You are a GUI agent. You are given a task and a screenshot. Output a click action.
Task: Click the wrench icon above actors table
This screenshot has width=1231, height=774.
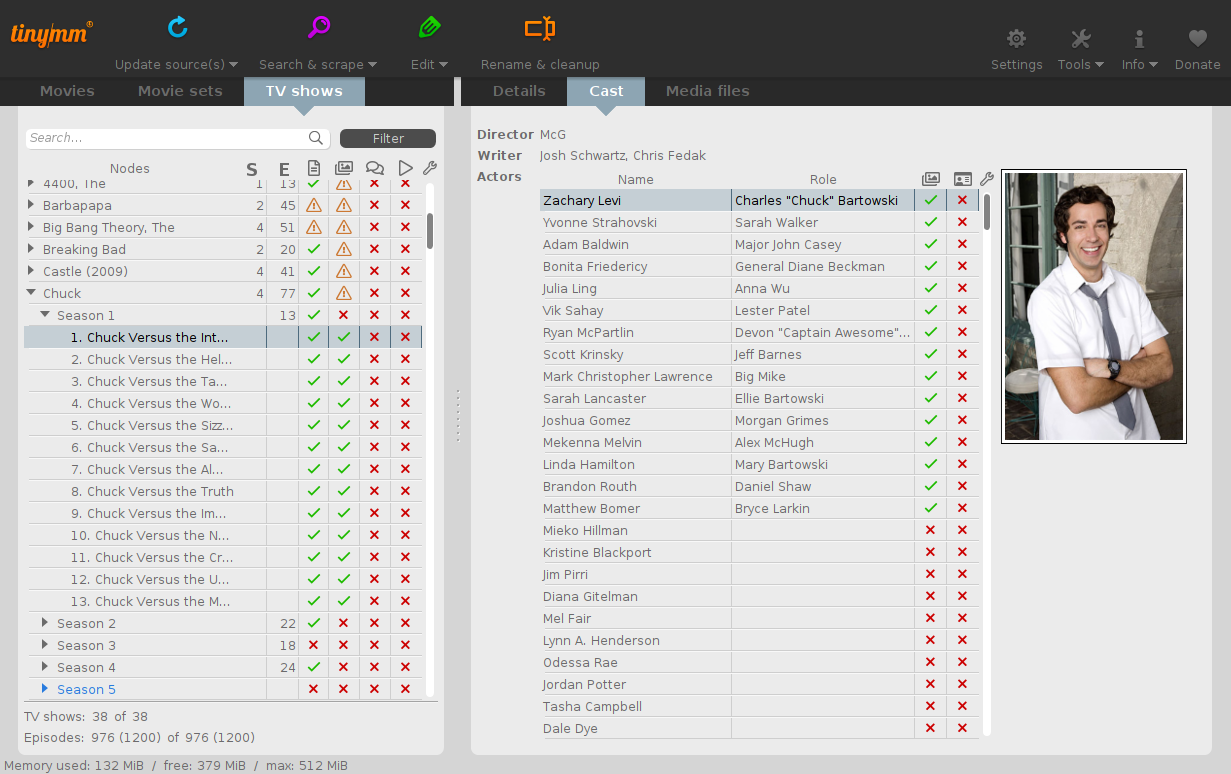(x=987, y=179)
